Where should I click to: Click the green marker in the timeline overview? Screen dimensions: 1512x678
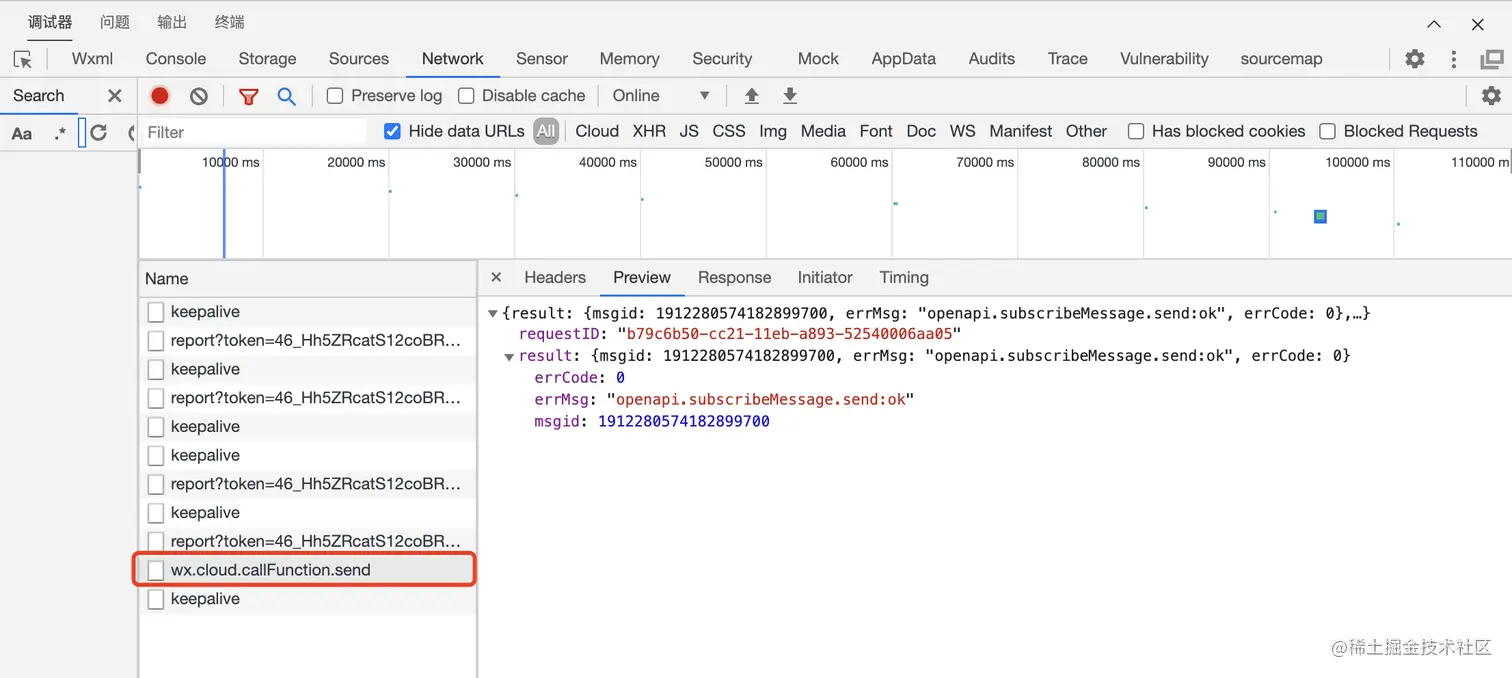(x=1320, y=216)
